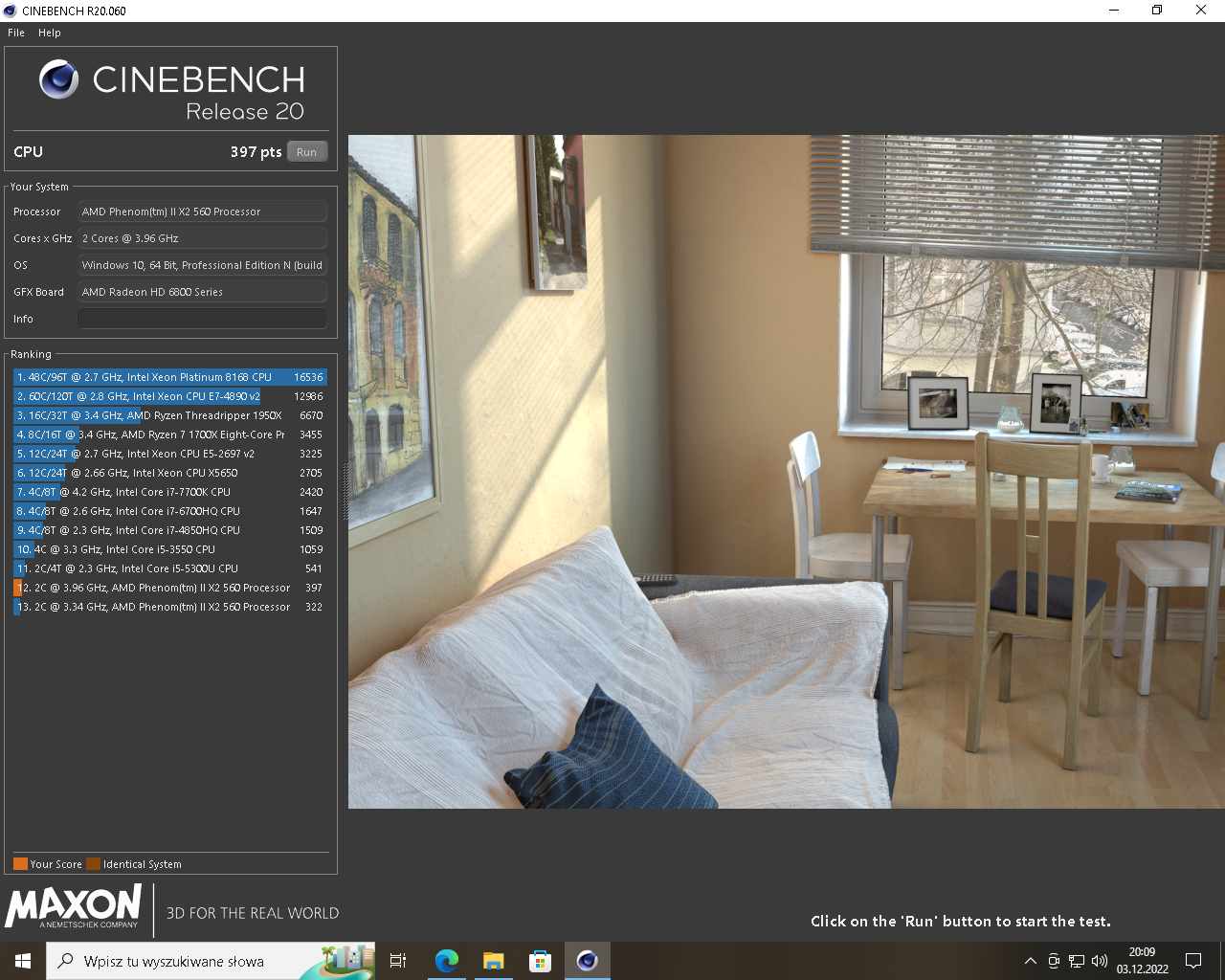The height and width of the screenshot is (980, 1225).
Task: Click the Cinebench logo icon
Action: coord(59,79)
